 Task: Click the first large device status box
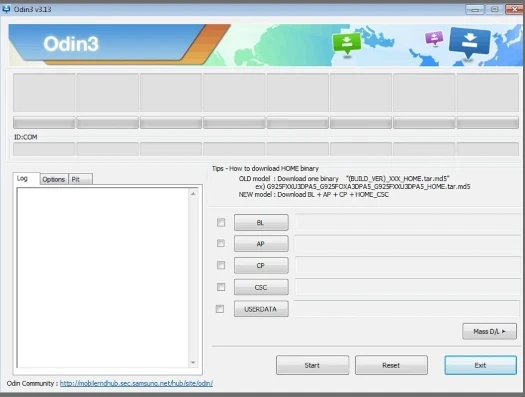(44, 93)
